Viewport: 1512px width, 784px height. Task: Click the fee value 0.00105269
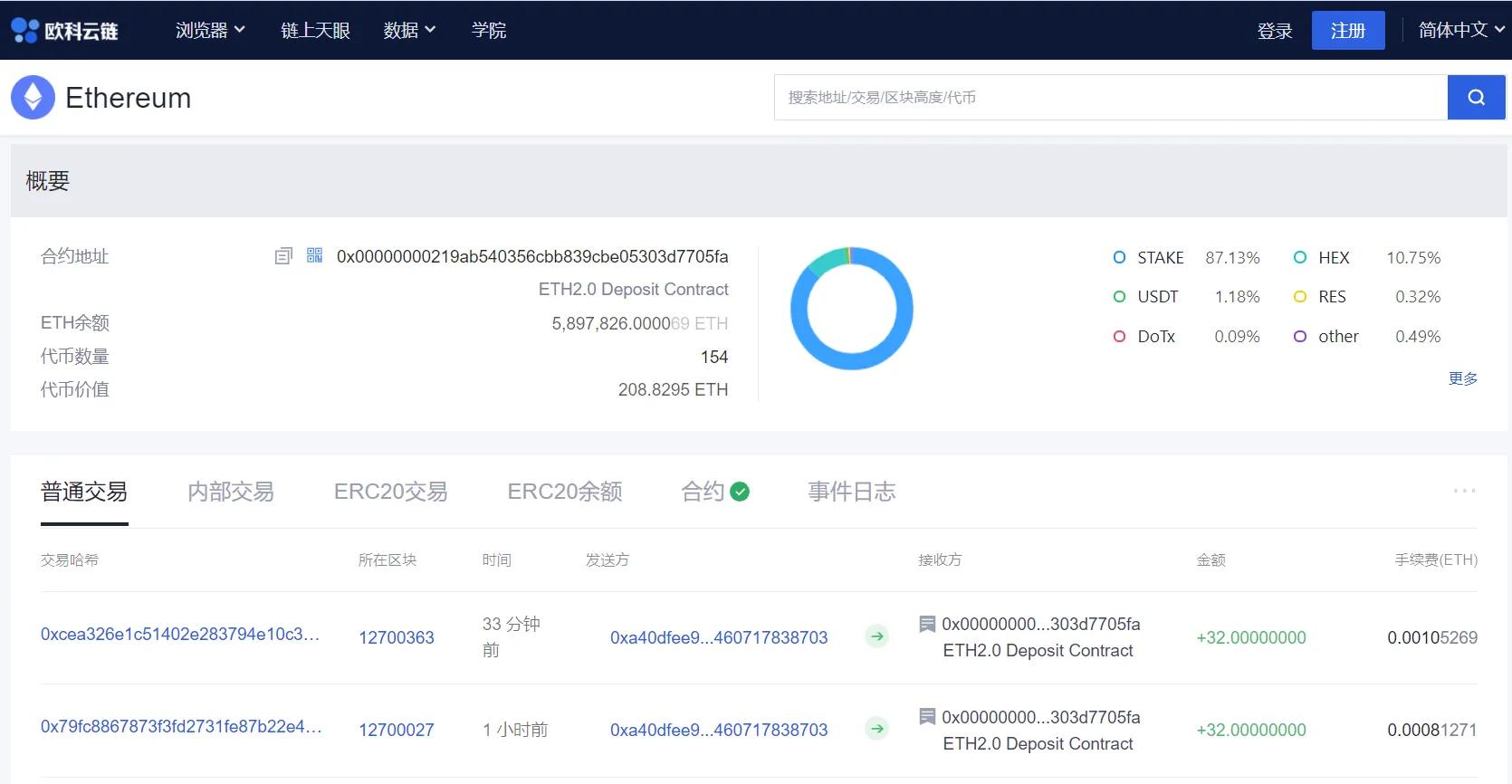tap(1432, 637)
